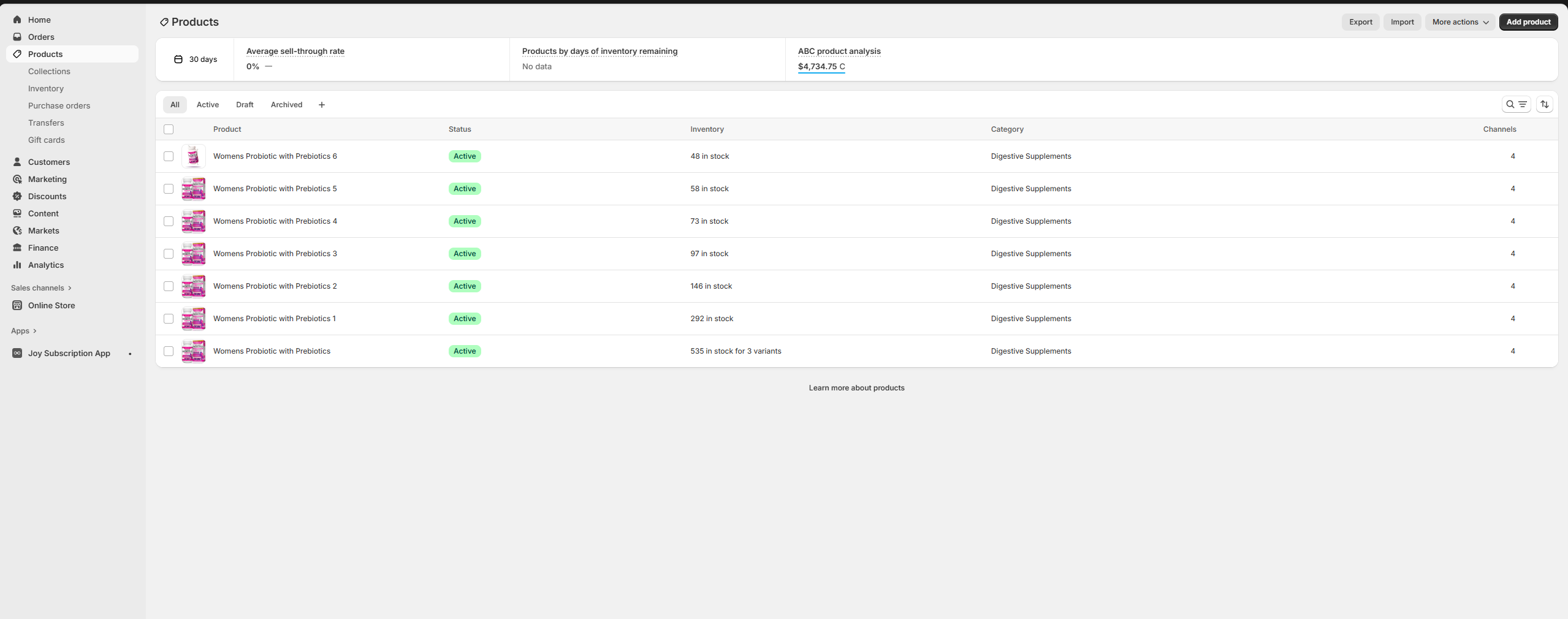Expand the Apps section
1568x619 pixels.
[24, 331]
